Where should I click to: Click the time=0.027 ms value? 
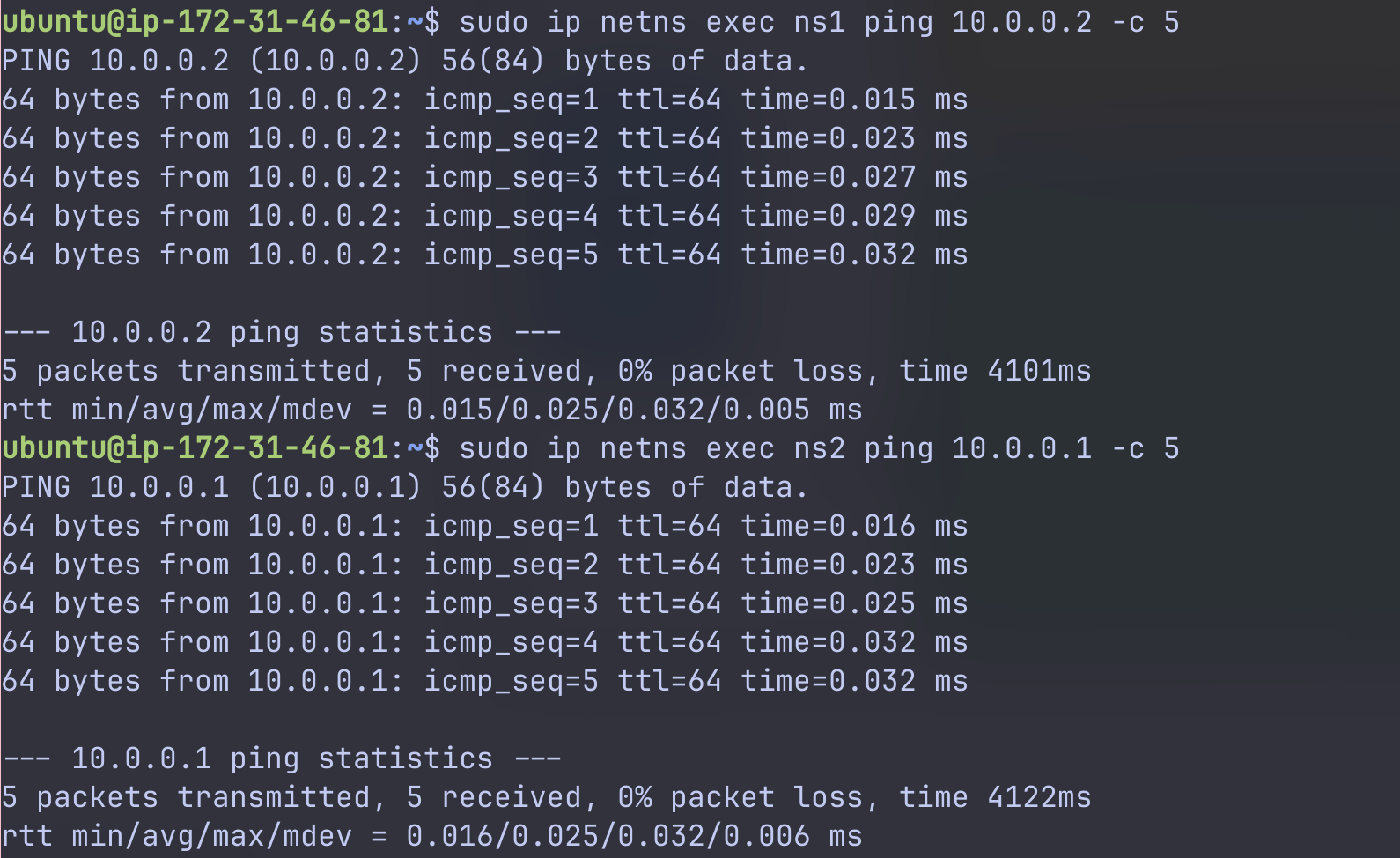click(x=853, y=177)
